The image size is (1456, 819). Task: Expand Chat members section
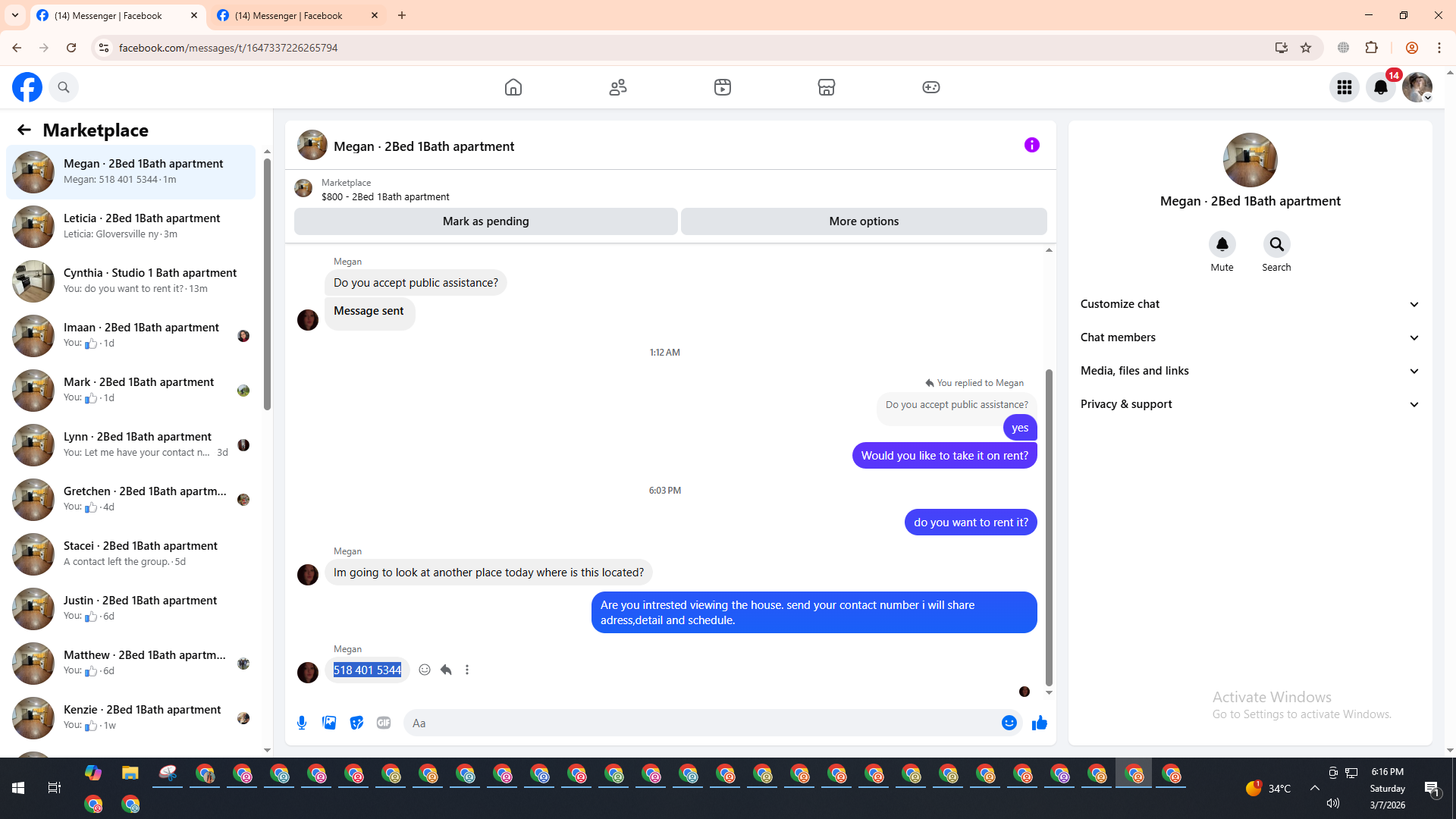click(x=1250, y=337)
